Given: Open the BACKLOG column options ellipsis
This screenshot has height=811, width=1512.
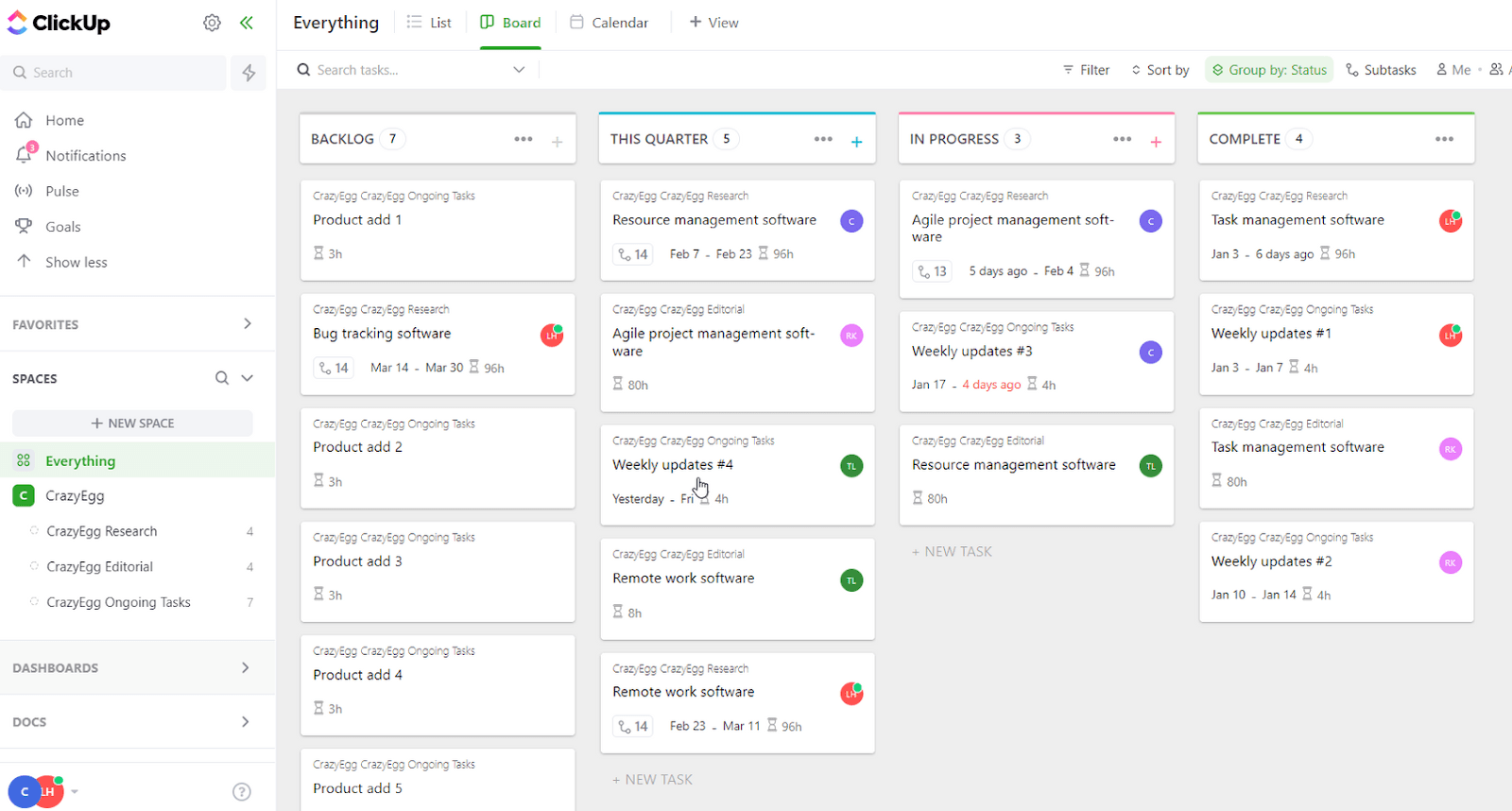Looking at the screenshot, I should (x=524, y=139).
